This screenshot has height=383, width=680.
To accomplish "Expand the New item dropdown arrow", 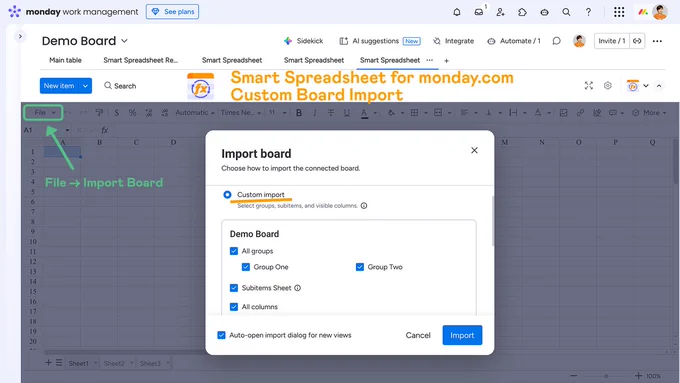I will pos(85,86).
